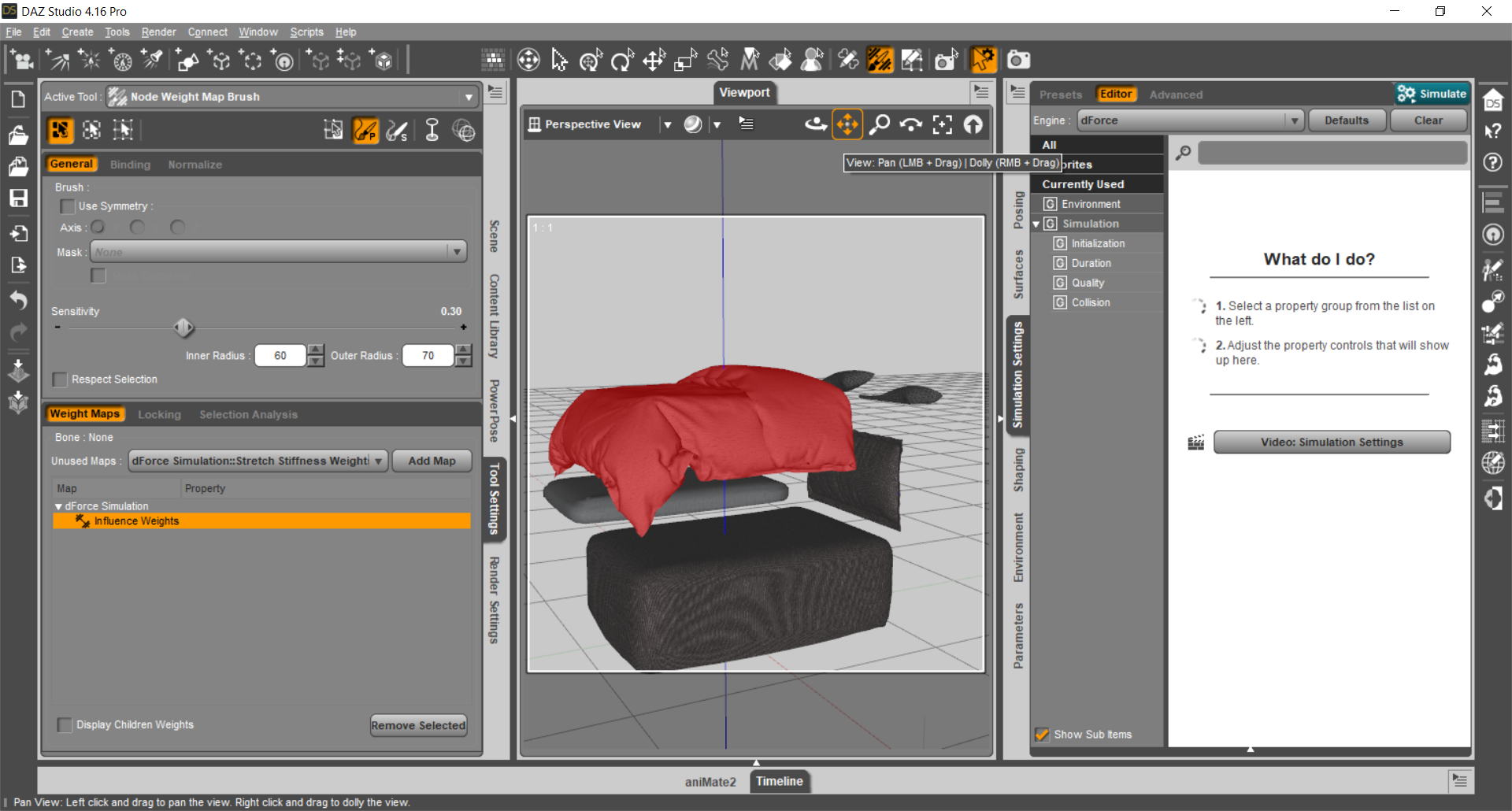The width and height of the screenshot is (1512, 811).
Task: Click the Render camera icon
Action: click(1018, 60)
